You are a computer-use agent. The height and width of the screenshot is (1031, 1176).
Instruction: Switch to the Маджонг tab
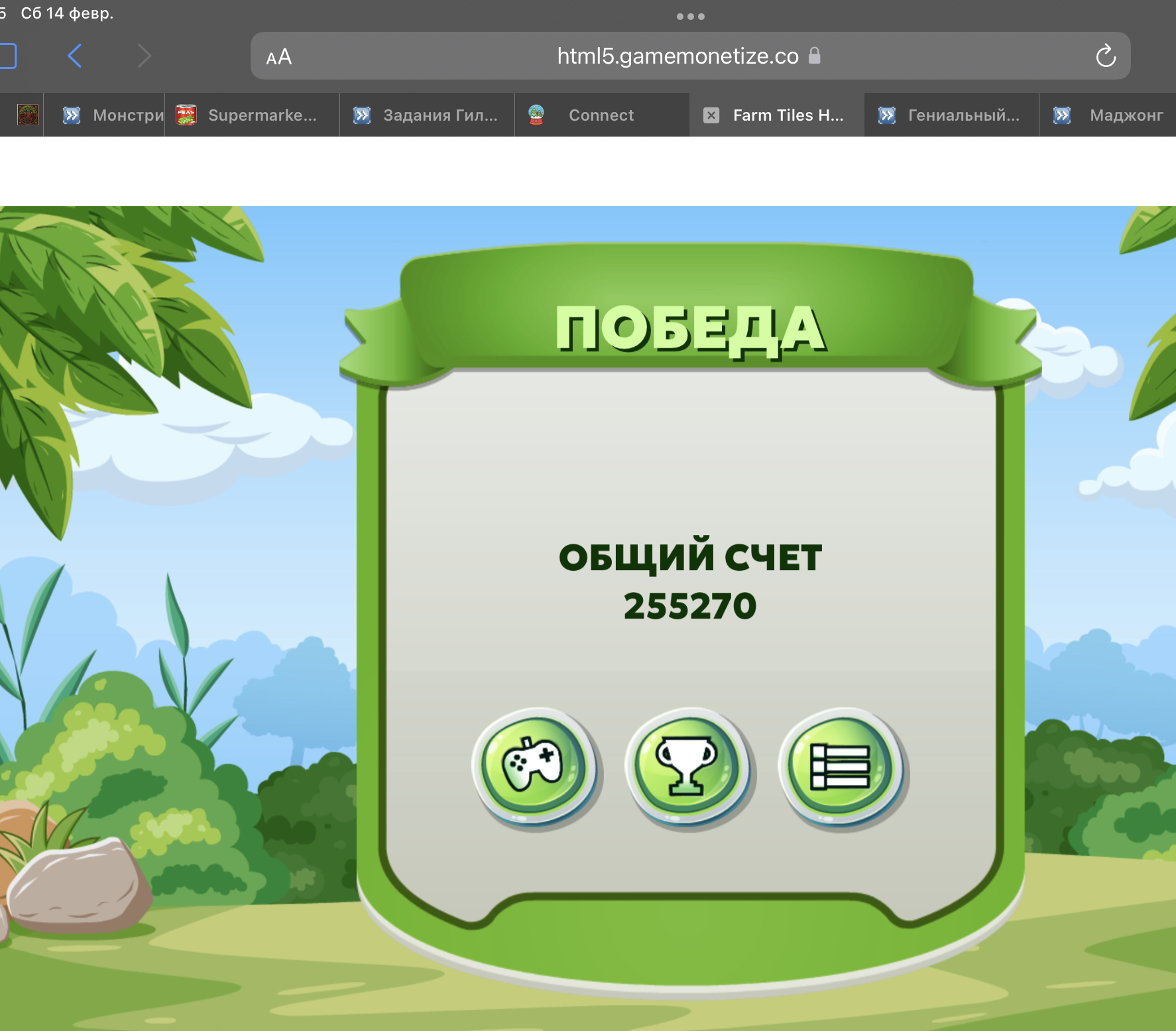1108,115
